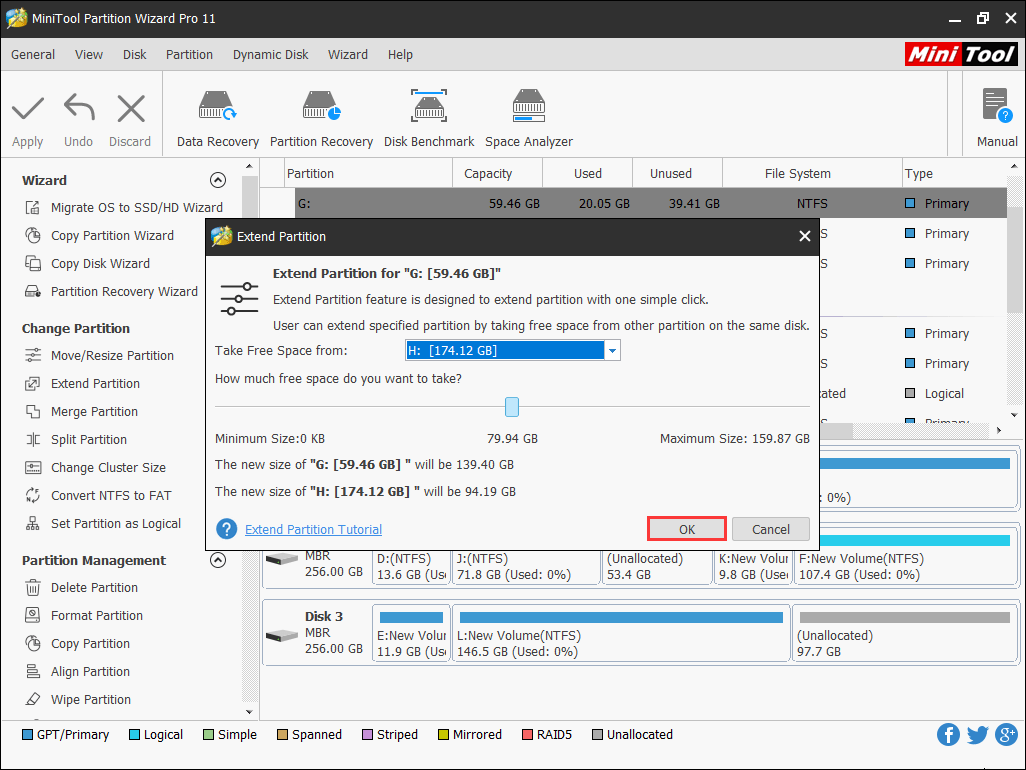Open the Help menu
This screenshot has height=770, width=1026.
pyautogui.click(x=400, y=54)
